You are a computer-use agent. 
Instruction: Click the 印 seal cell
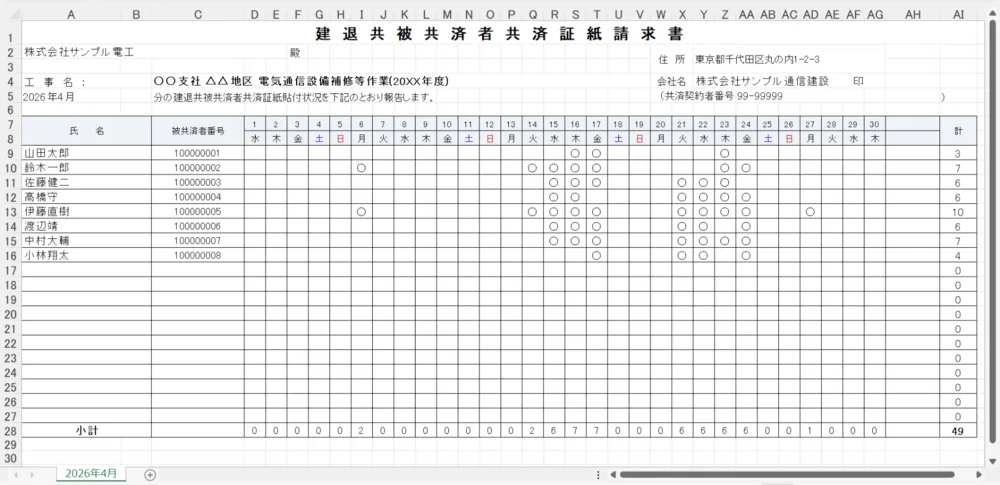[858, 82]
